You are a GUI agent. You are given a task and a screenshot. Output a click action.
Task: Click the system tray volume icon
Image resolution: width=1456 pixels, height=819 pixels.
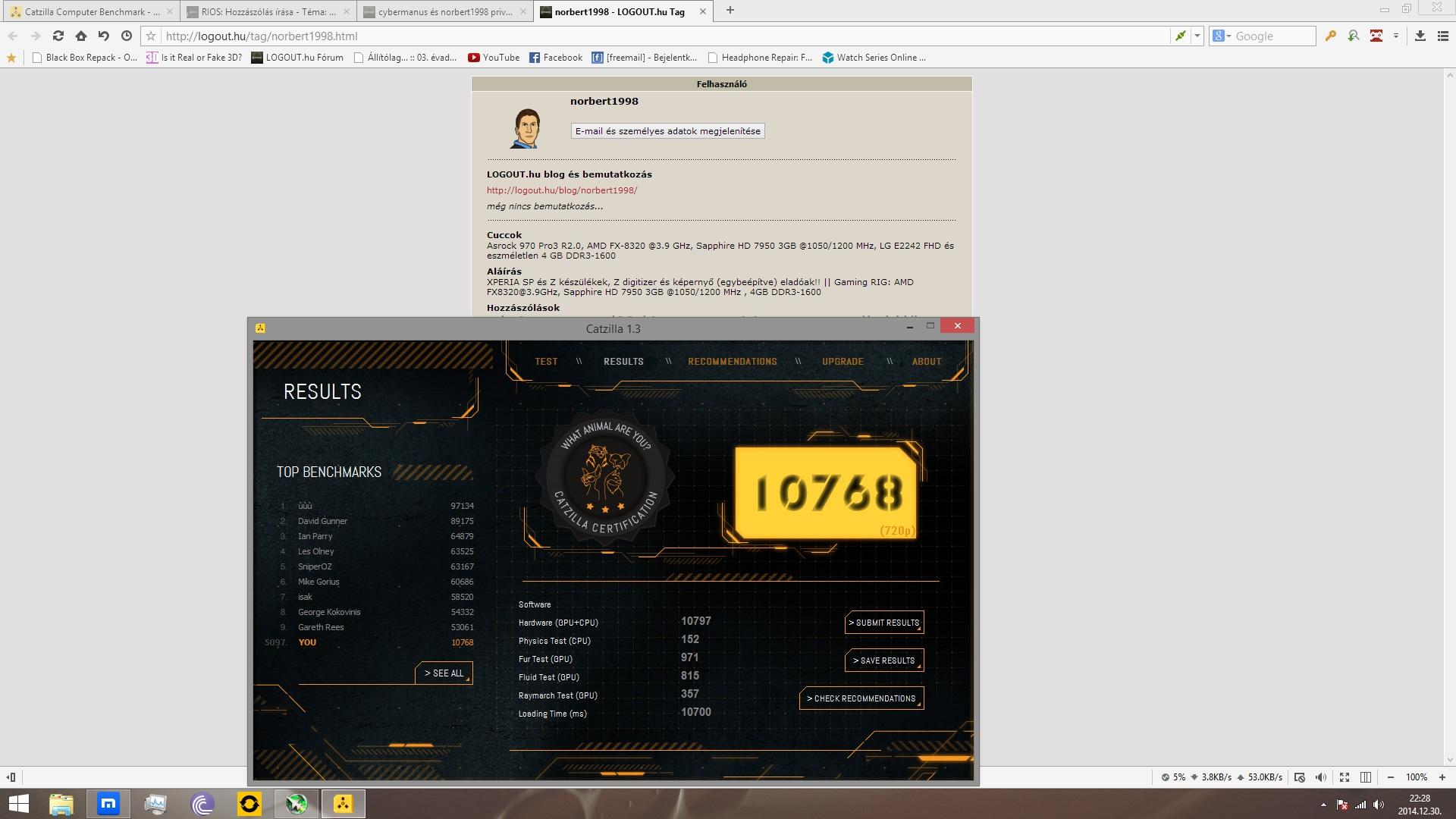(1379, 805)
